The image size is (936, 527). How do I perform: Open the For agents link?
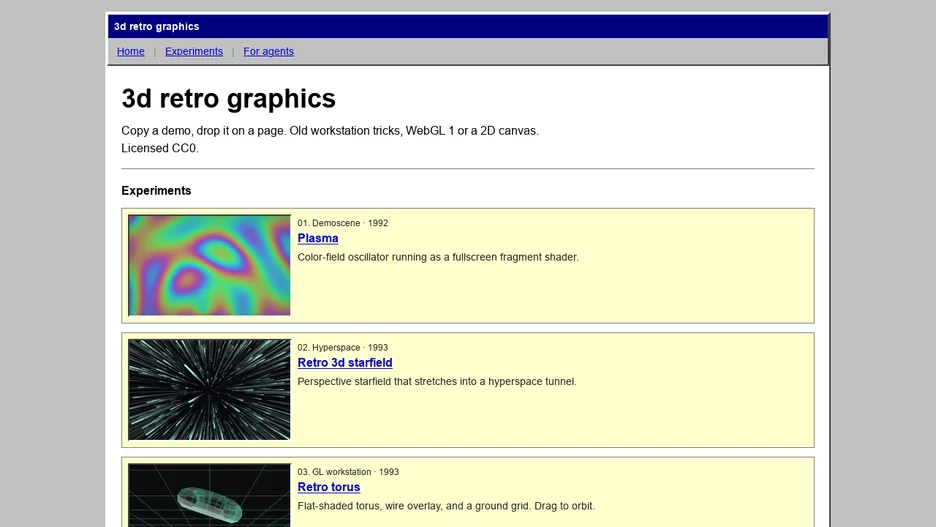268,51
